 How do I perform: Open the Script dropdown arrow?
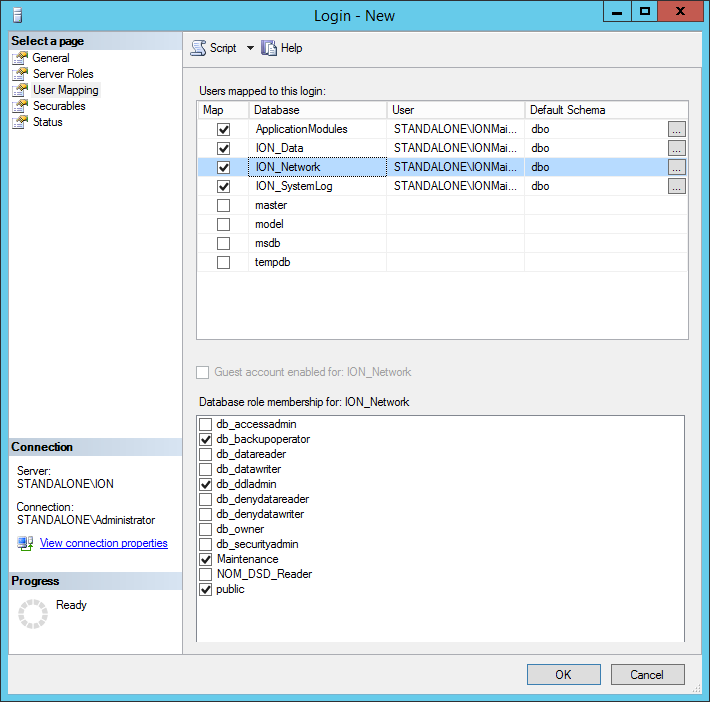point(250,48)
